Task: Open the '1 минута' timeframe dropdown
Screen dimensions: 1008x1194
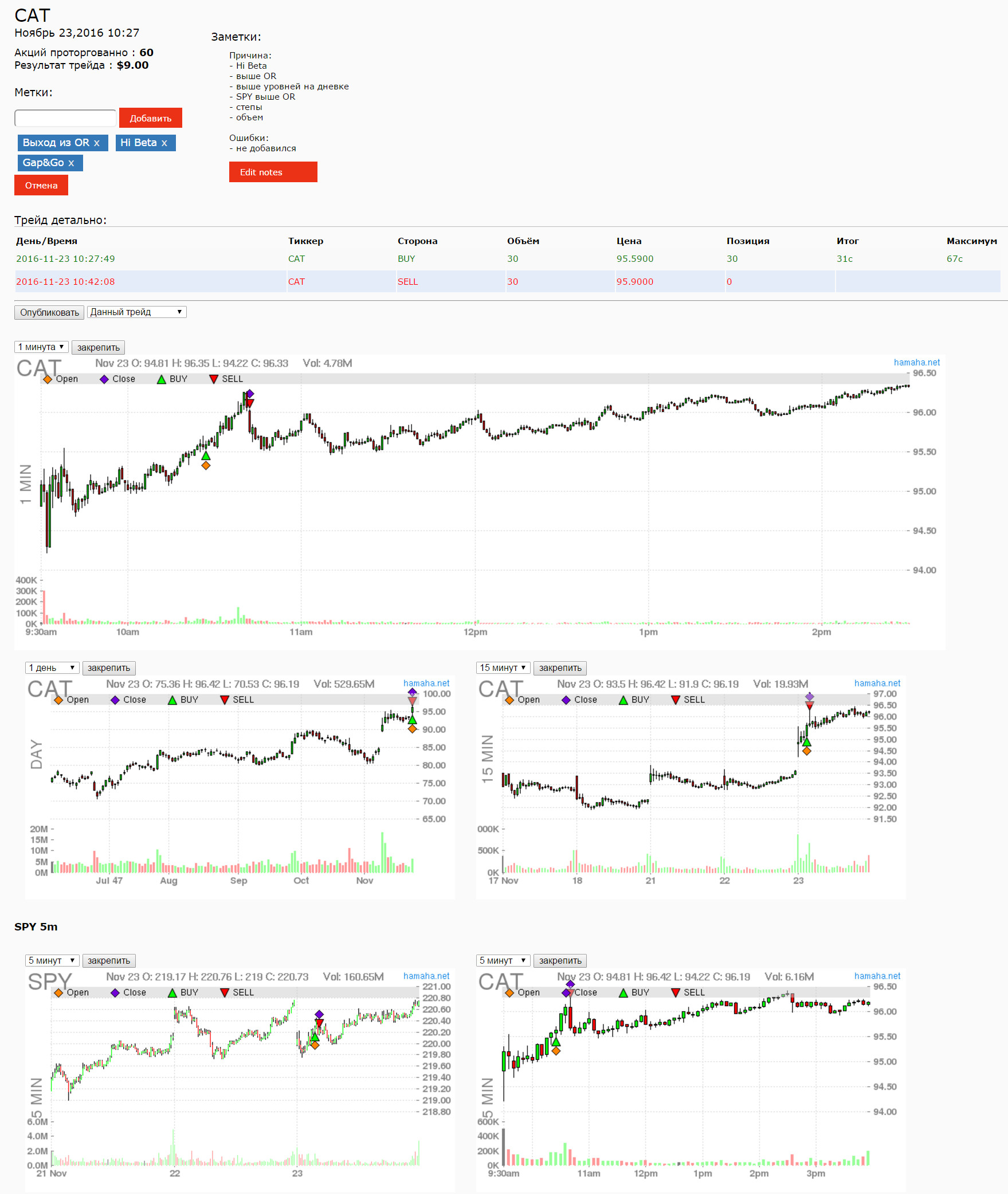Action: 41,347
